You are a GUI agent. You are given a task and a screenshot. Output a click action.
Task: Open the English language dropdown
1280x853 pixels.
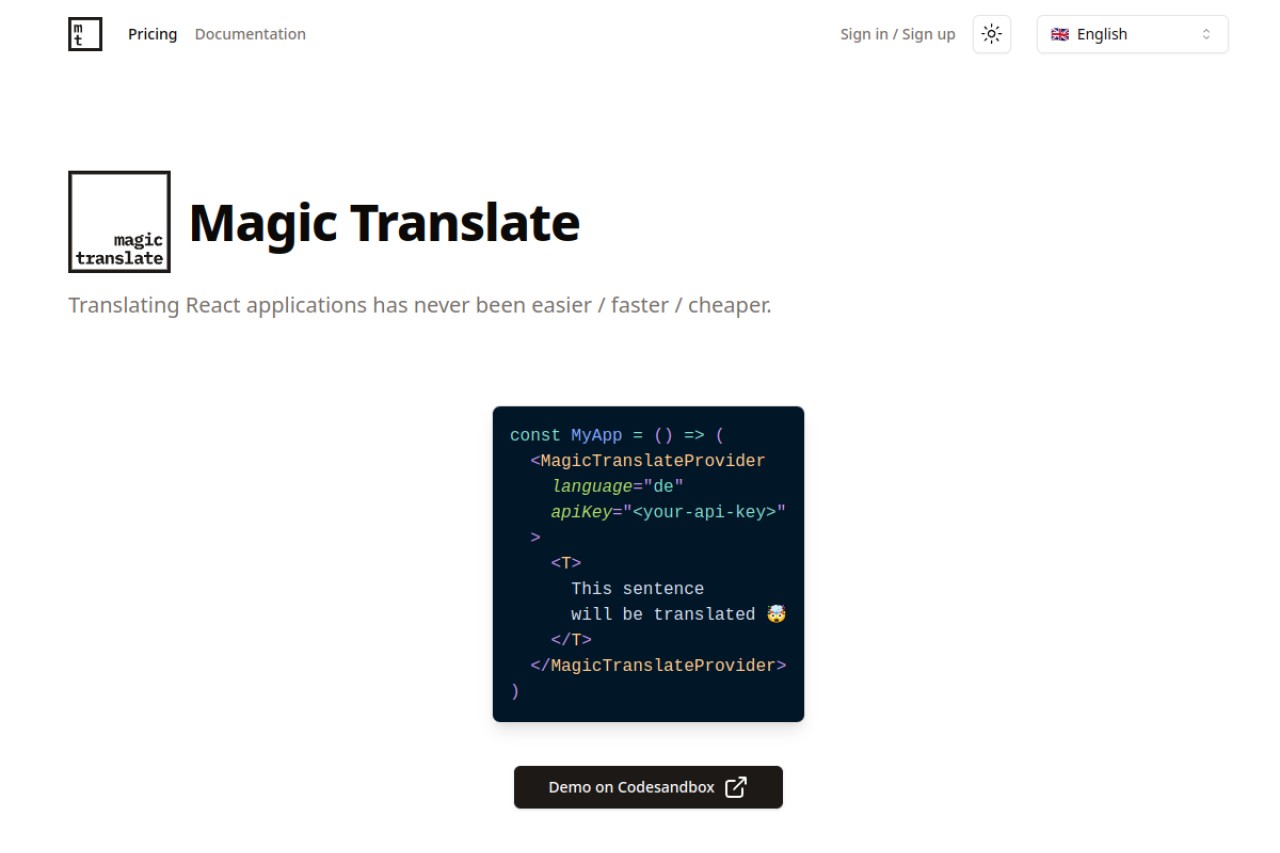[1132, 34]
